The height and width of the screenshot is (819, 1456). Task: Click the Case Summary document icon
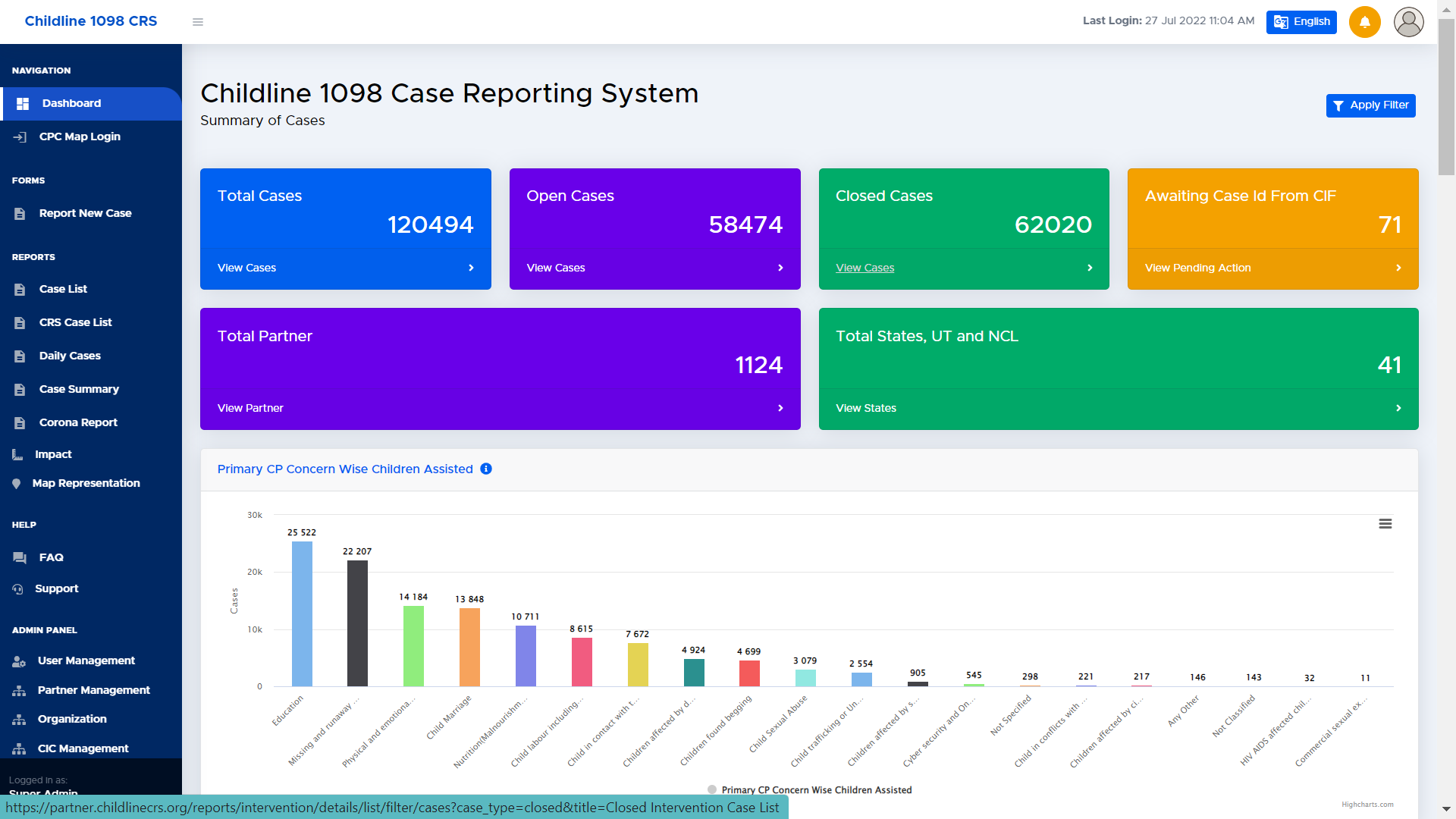[20, 390]
